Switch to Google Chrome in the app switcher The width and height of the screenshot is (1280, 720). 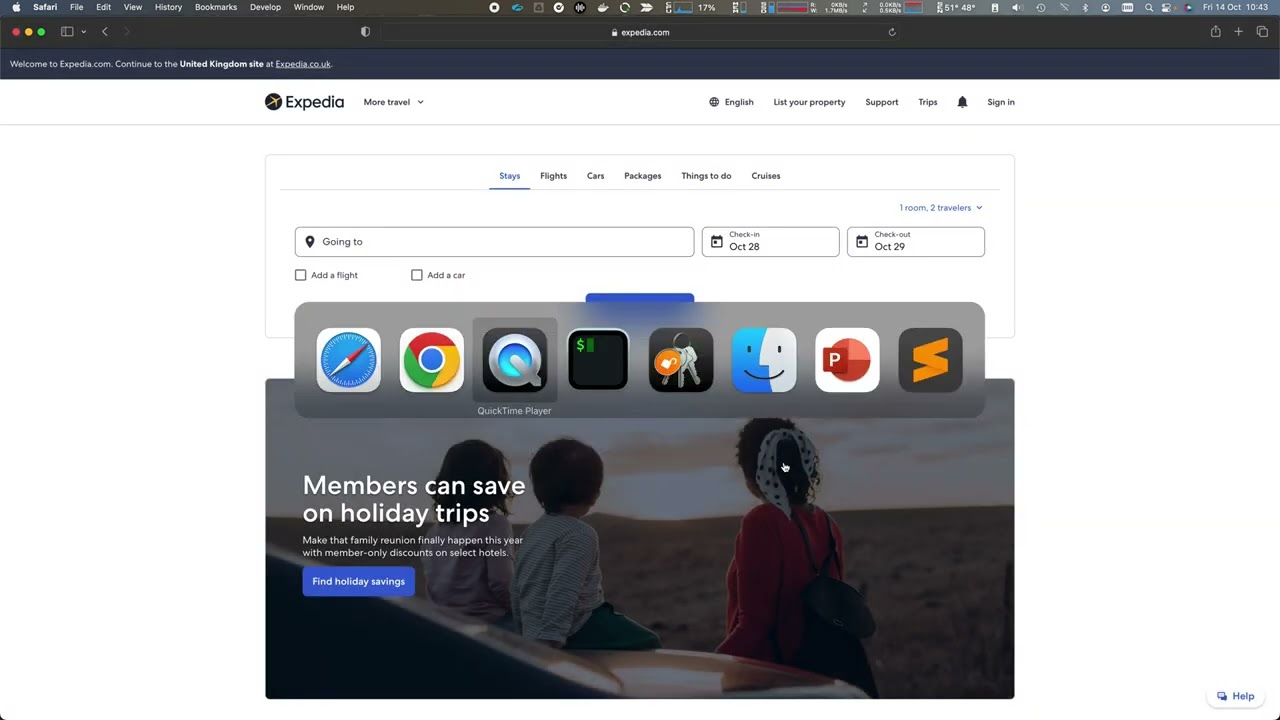[431, 360]
